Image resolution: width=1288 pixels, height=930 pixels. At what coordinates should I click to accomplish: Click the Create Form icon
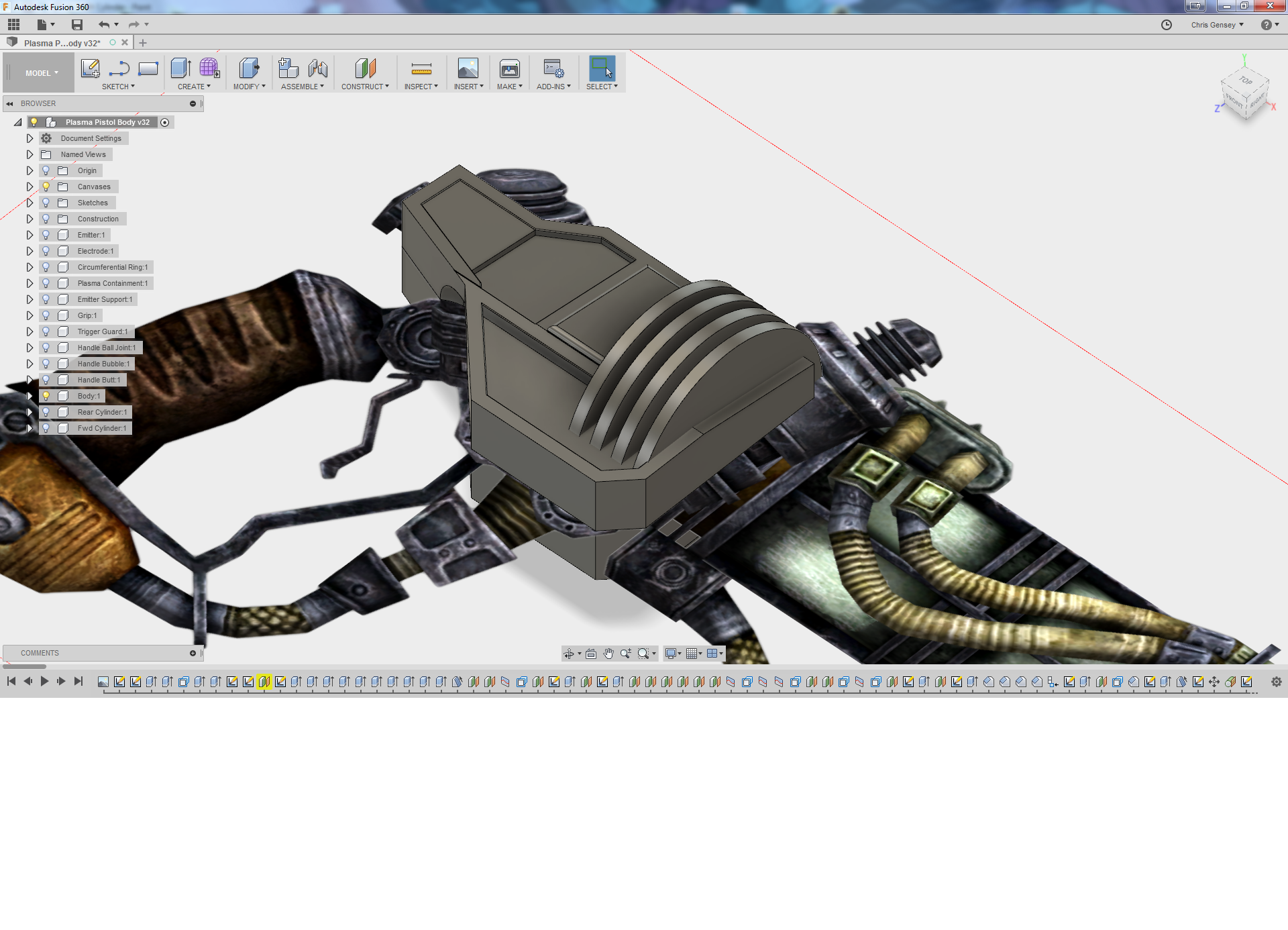coord(209,68)
